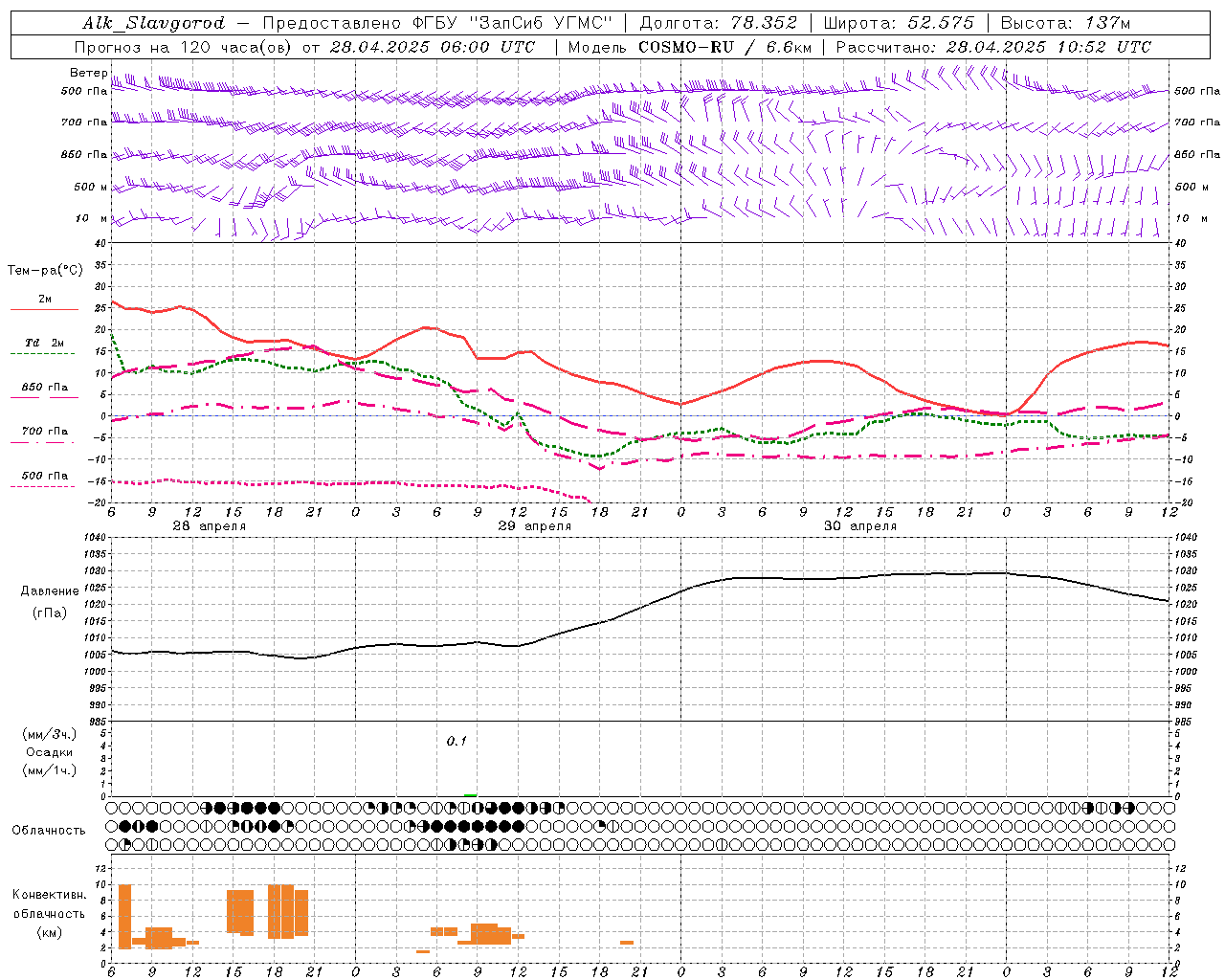Select the 30 апреля date label
1225x980 pixels.
[860, 525]
